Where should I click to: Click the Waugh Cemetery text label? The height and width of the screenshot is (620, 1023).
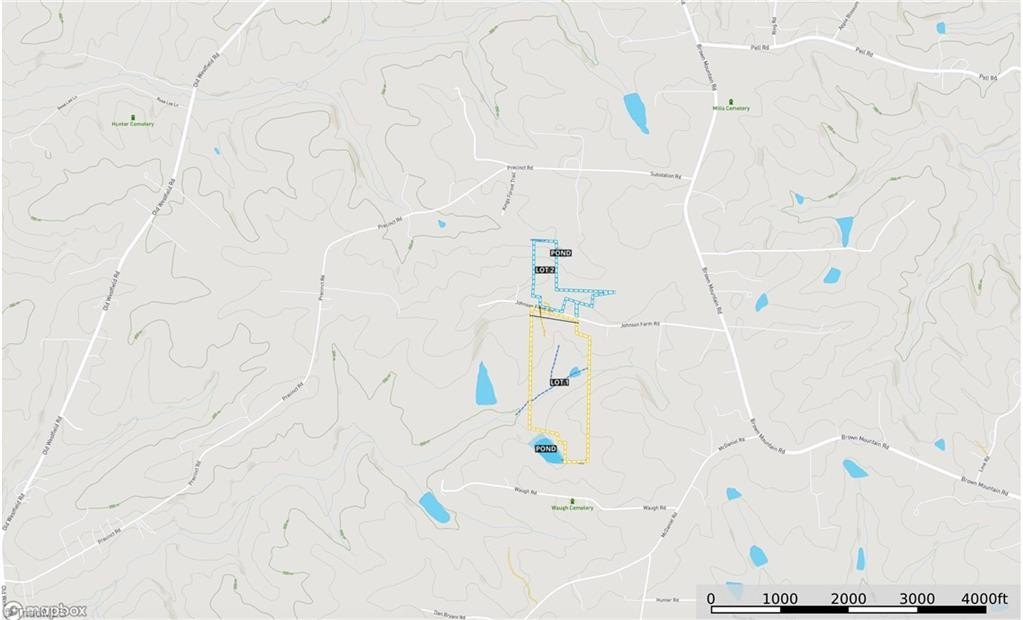coord(572,508)
